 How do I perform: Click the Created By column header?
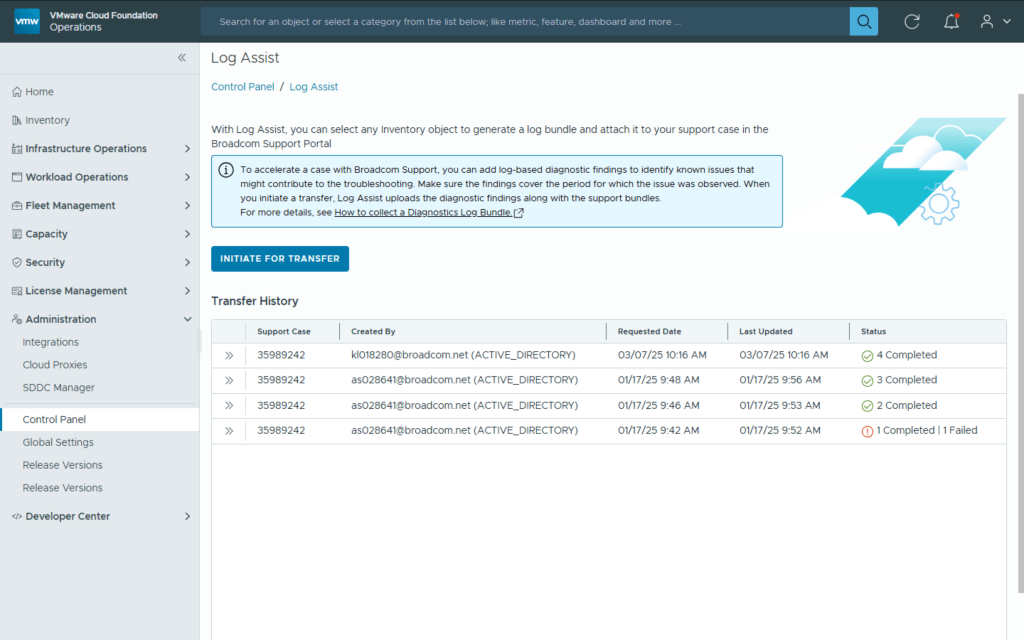(373, 332)
